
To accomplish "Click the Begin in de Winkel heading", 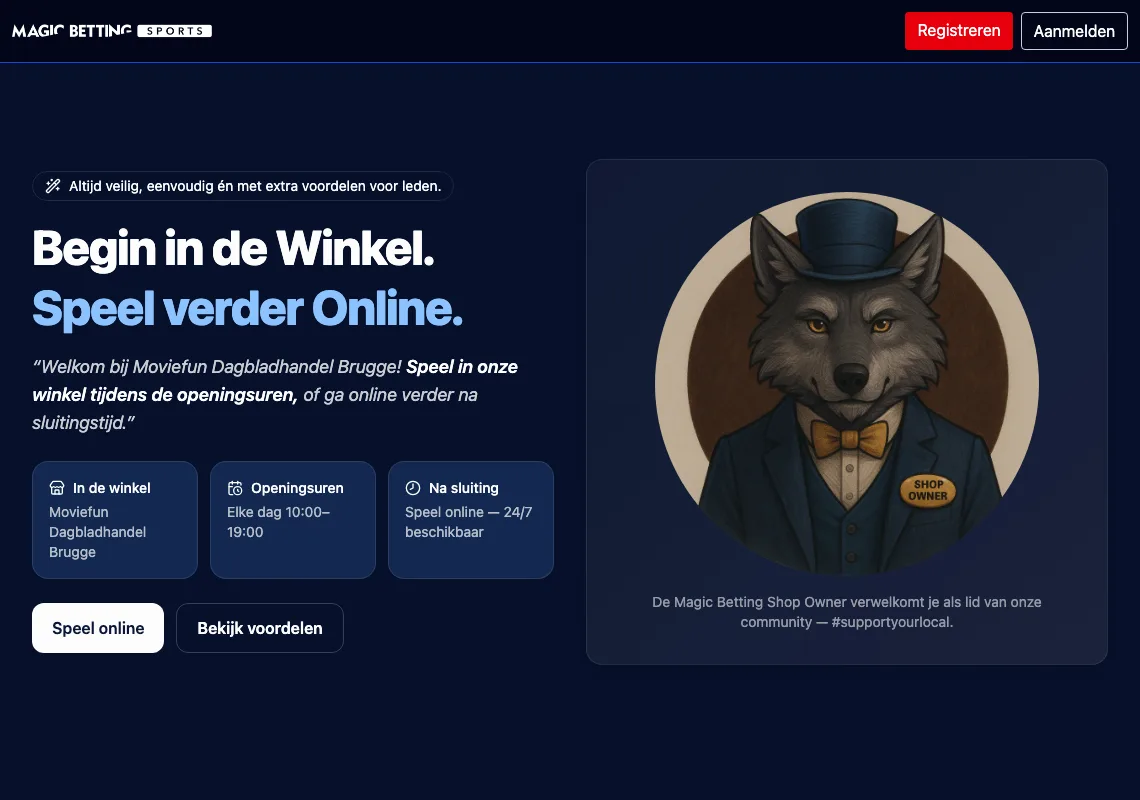I will [233, 249].
